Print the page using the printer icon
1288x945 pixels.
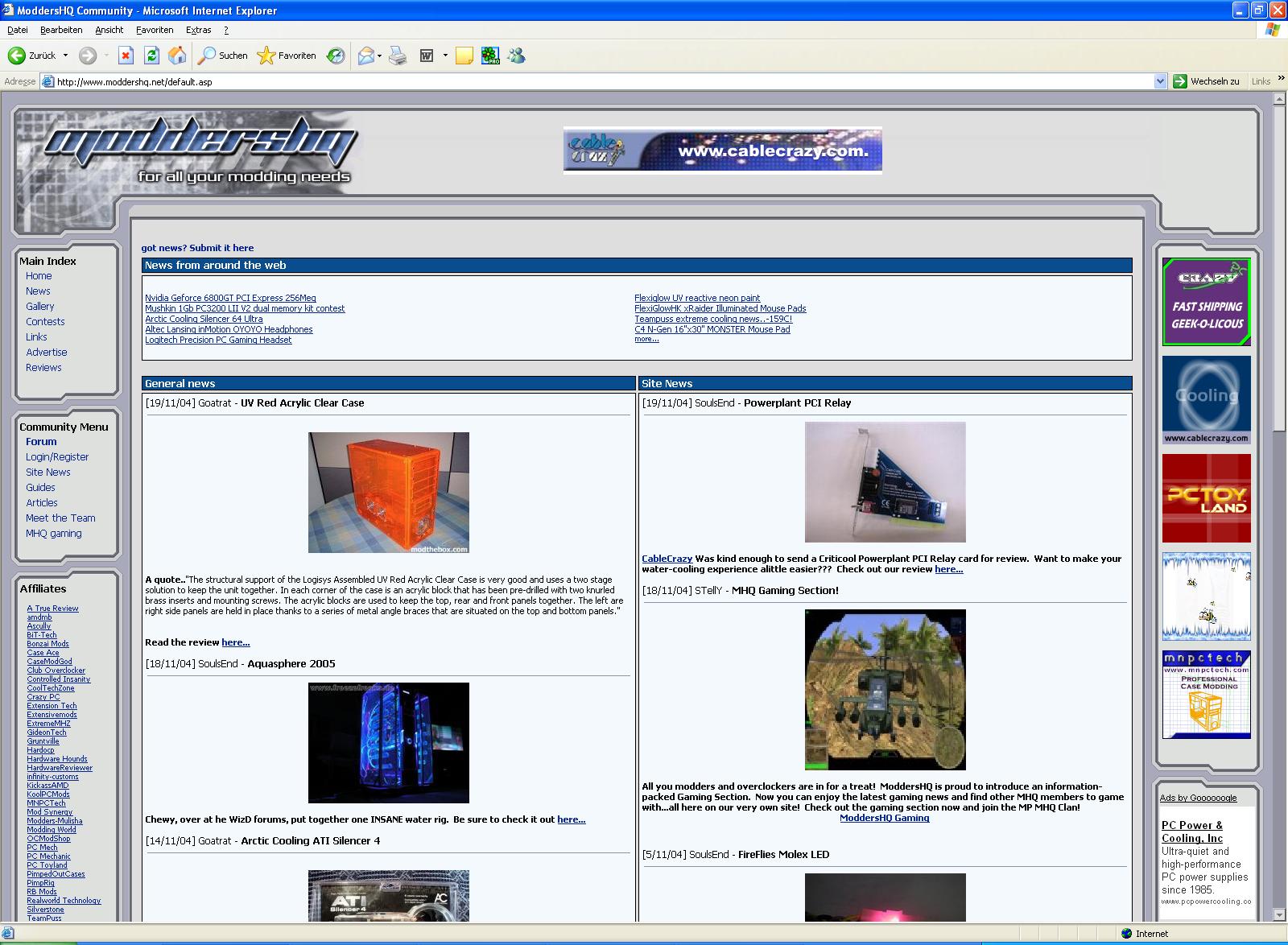tap(398, 56)
